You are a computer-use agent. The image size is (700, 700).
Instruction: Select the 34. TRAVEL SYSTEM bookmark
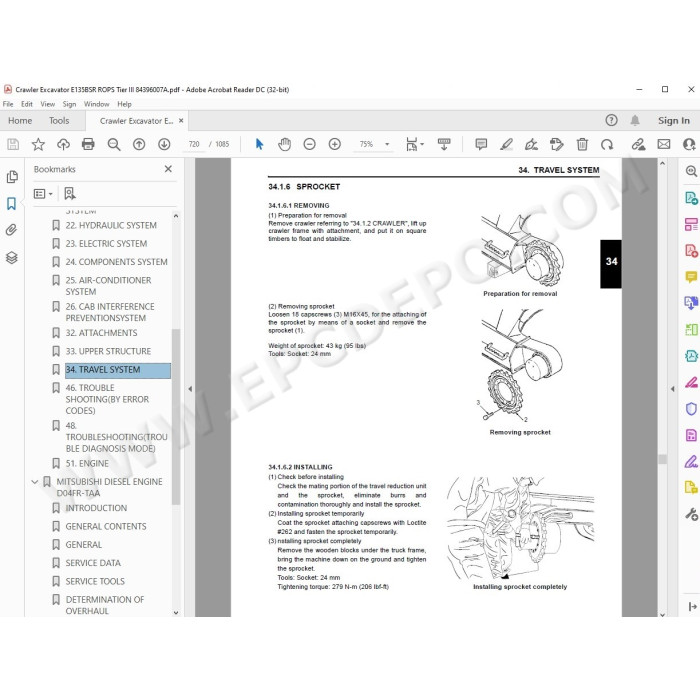coord(118,370)
